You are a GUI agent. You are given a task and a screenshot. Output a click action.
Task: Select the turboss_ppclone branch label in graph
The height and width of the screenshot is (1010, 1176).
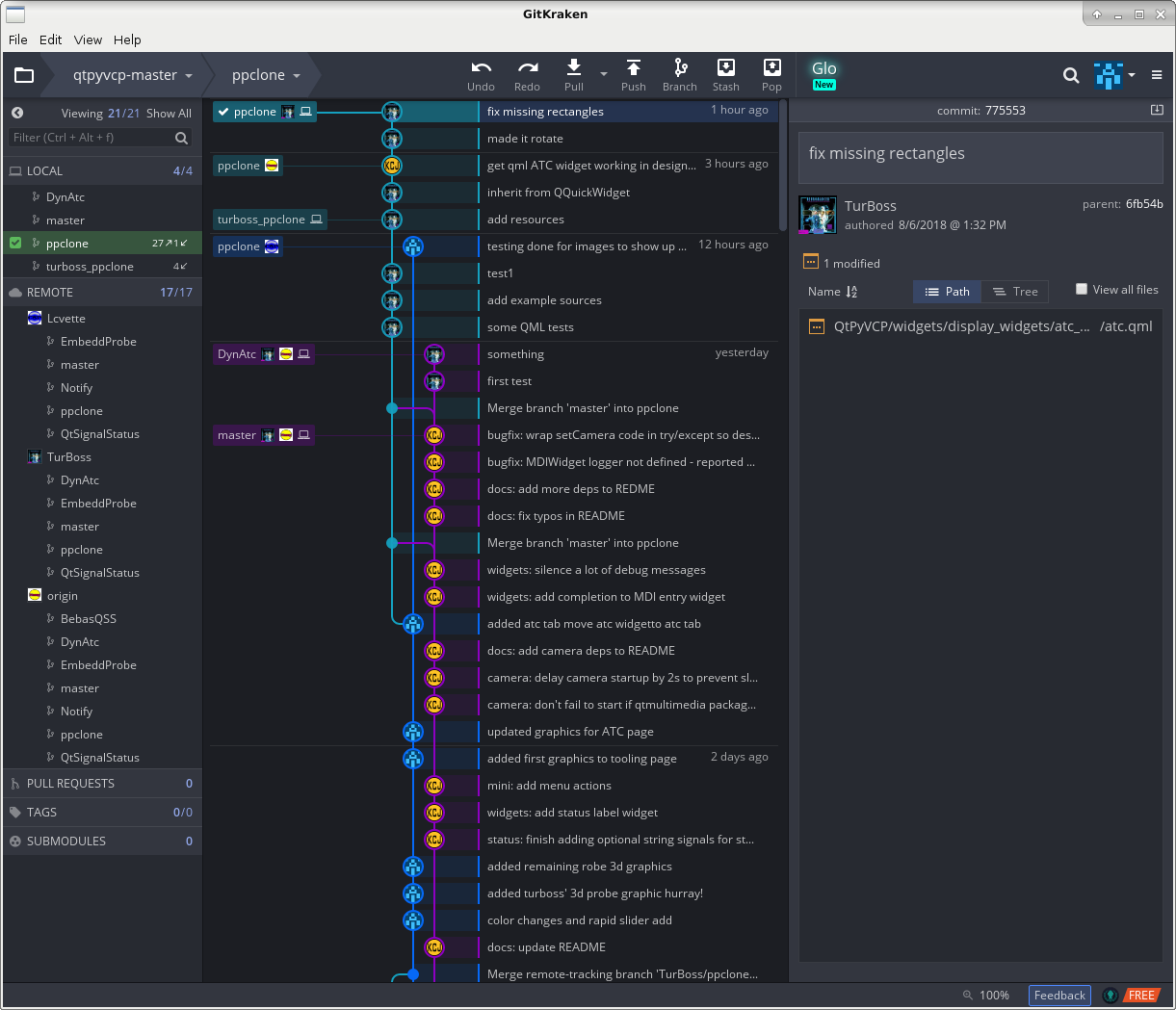[x=270, y=220]
